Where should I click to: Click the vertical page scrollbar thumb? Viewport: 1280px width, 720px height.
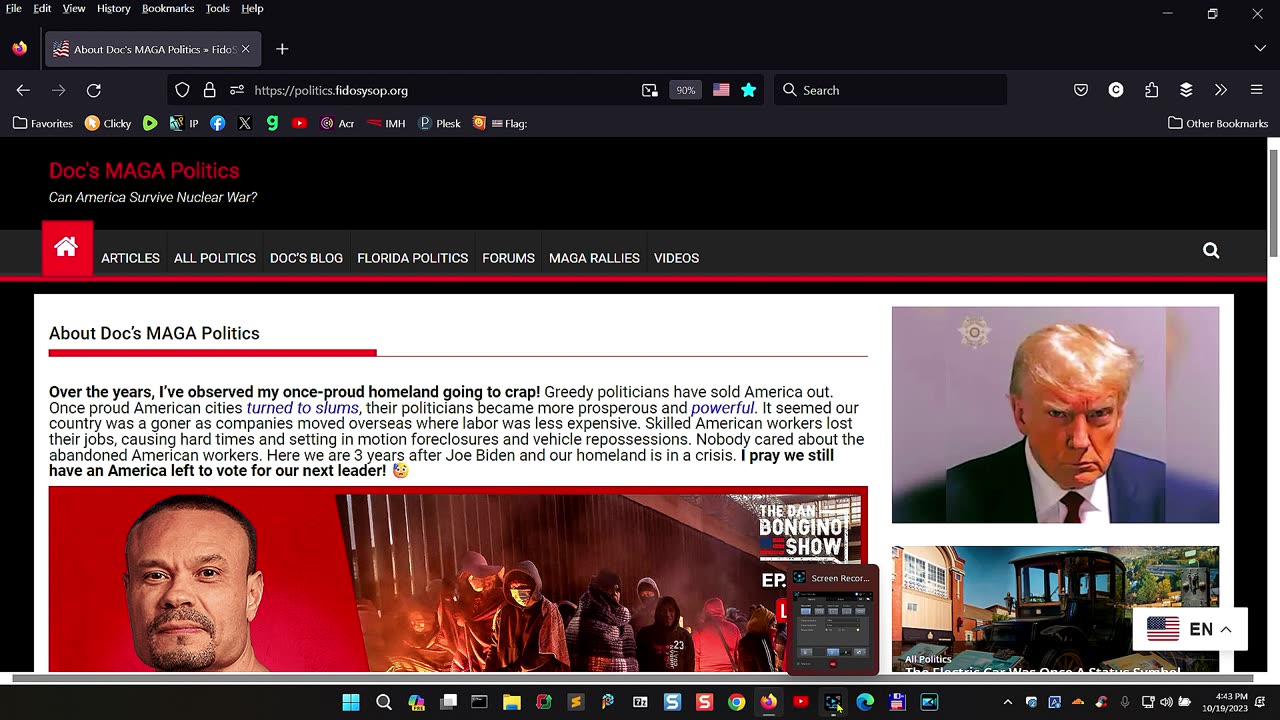point(1273,202)
